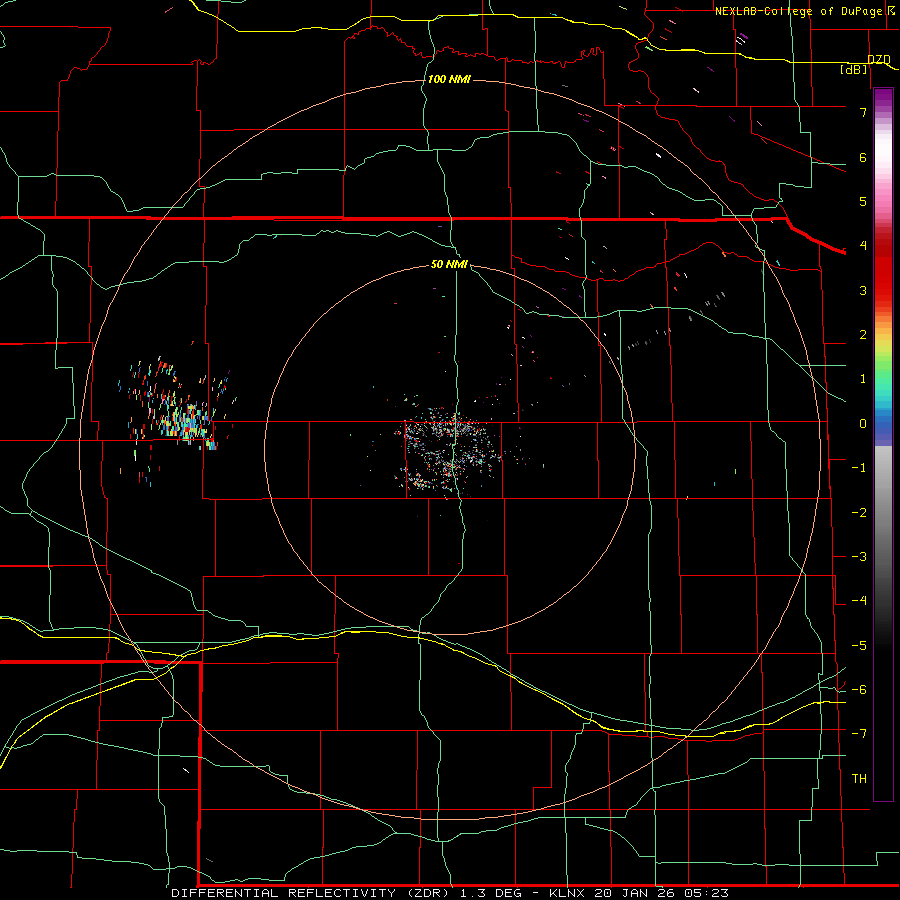Click the -4 value on color scale
The width and height of the screenshot is (900, 900).
tap(859, 601)
